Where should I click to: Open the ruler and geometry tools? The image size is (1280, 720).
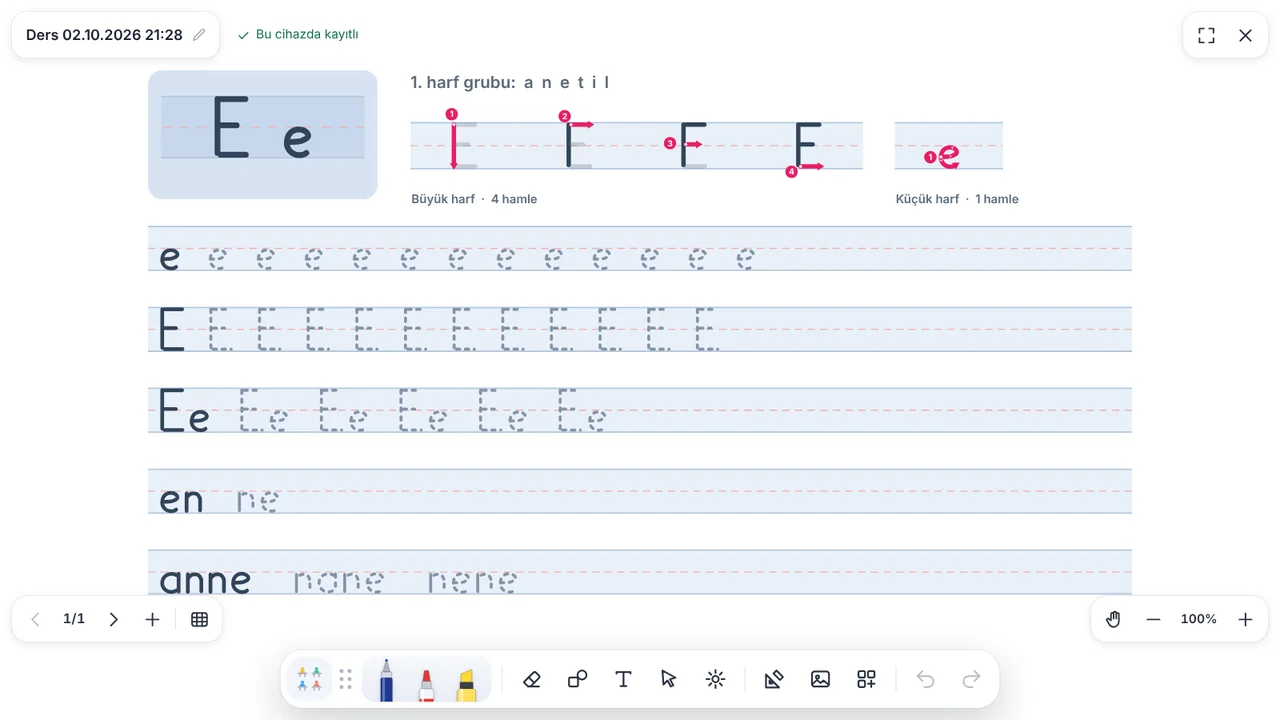tap(774, 680)
